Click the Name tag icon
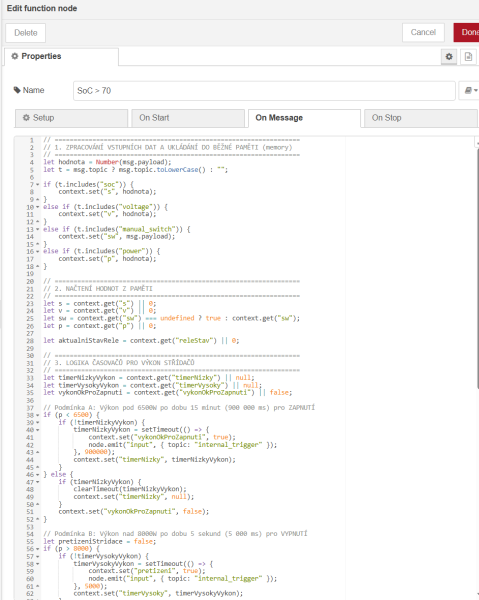The height and width of the screenshot is (600, 479). [x=17, y=90]
